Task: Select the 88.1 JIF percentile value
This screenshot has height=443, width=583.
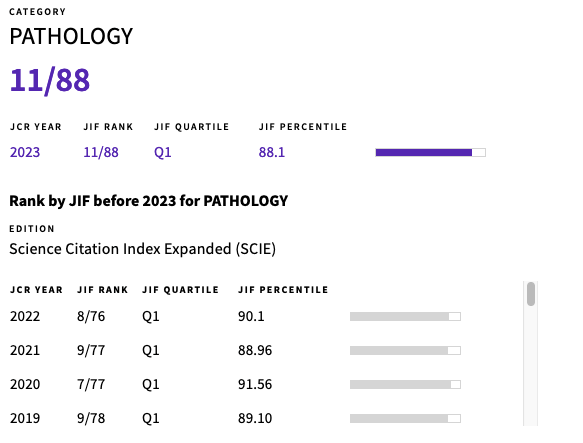Action: (272, 152)
